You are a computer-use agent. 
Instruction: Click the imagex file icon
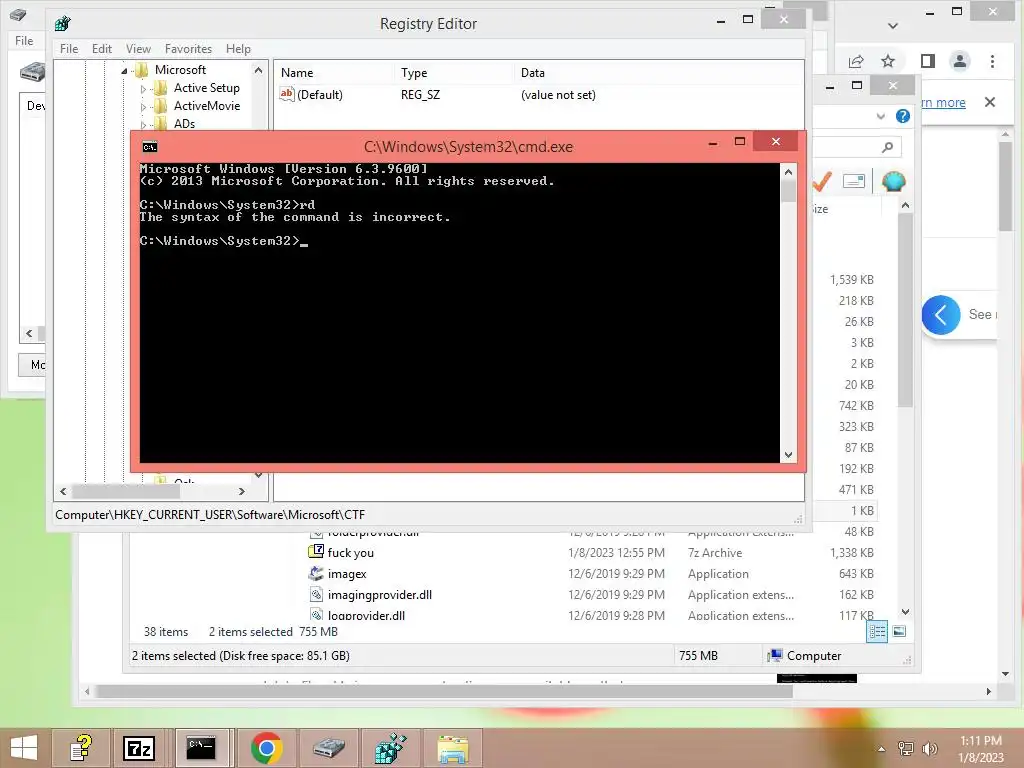[316, 573]
